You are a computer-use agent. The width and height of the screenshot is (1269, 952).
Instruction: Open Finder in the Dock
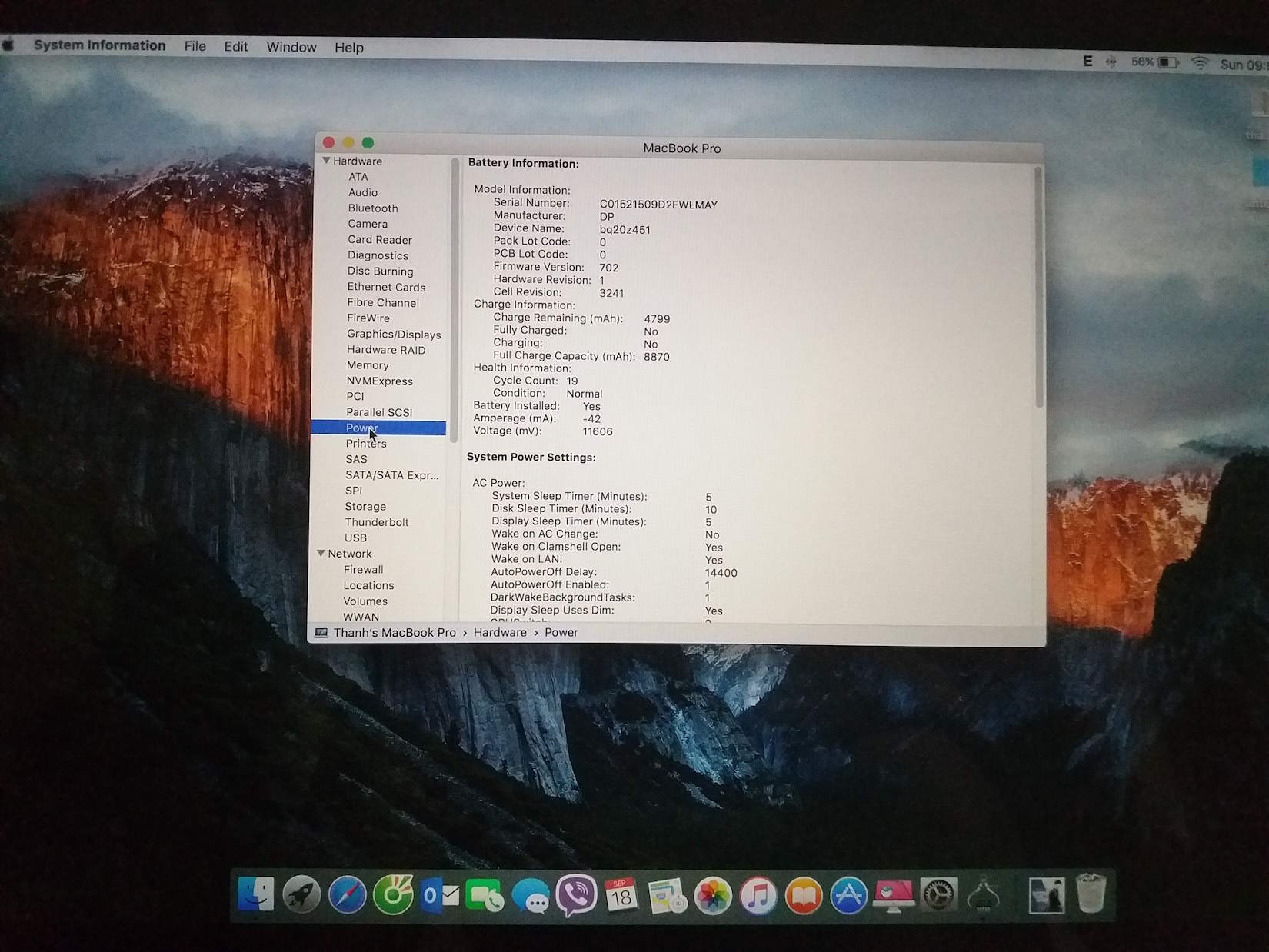(x=255, y=895)
